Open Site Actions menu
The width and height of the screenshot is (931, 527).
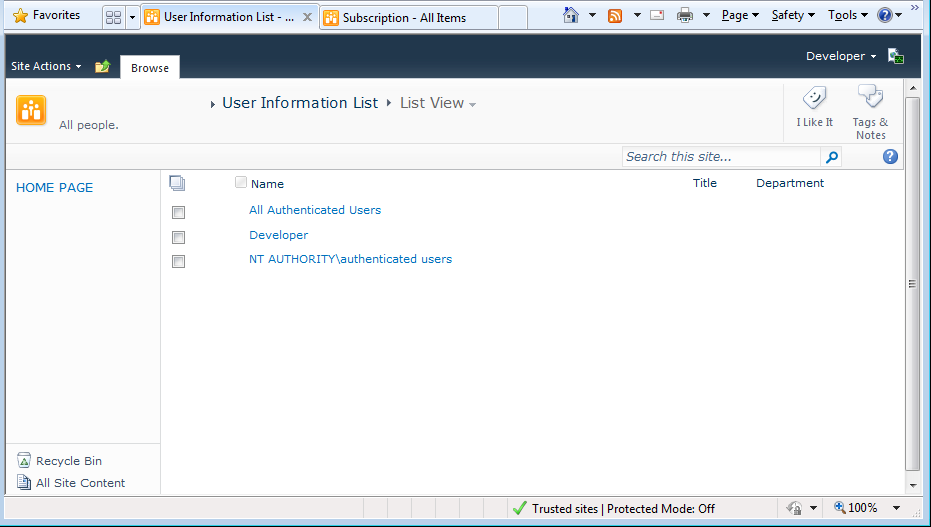46,66
